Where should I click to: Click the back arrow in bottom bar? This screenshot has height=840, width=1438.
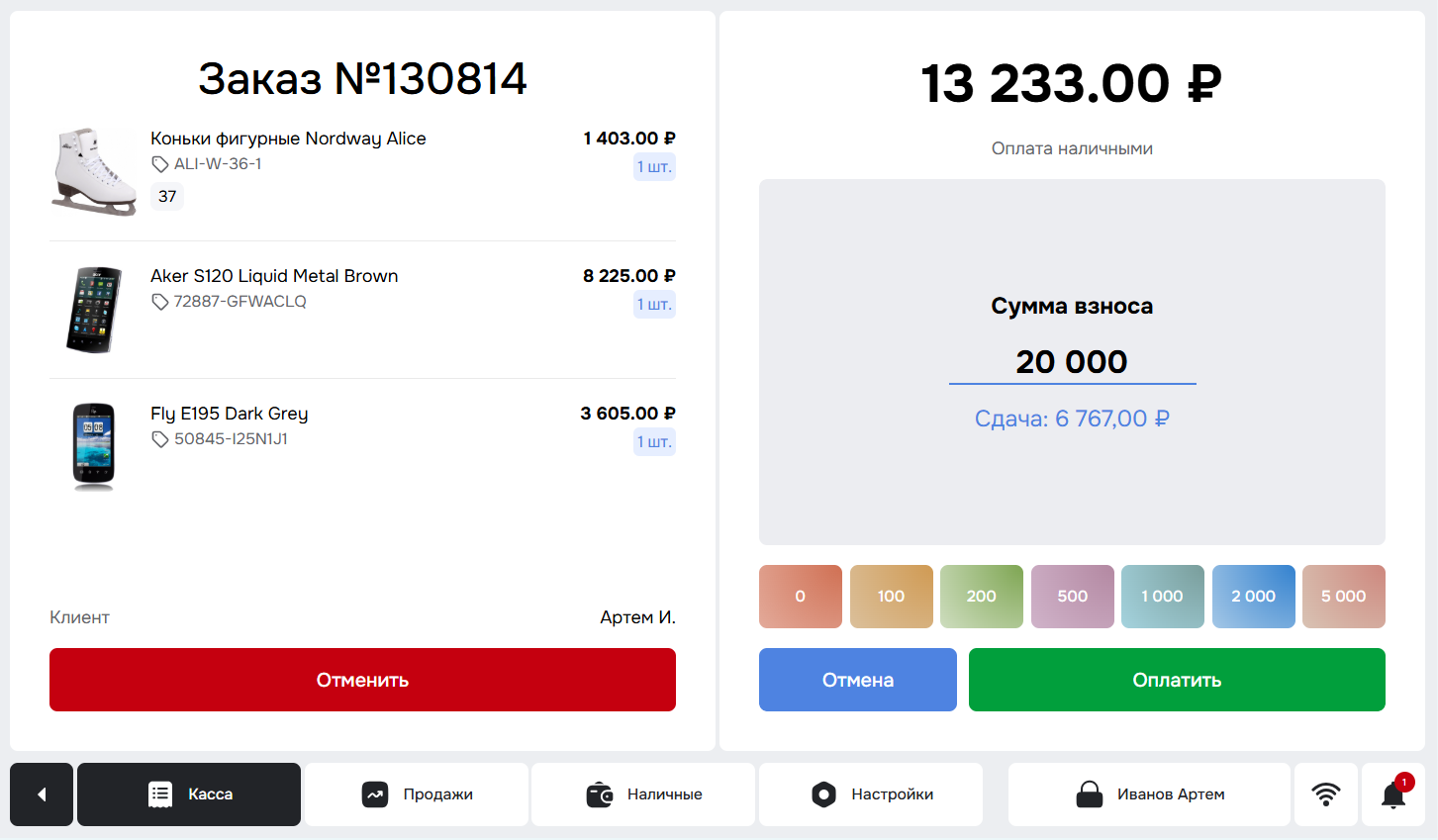click(x=42, y=794)
